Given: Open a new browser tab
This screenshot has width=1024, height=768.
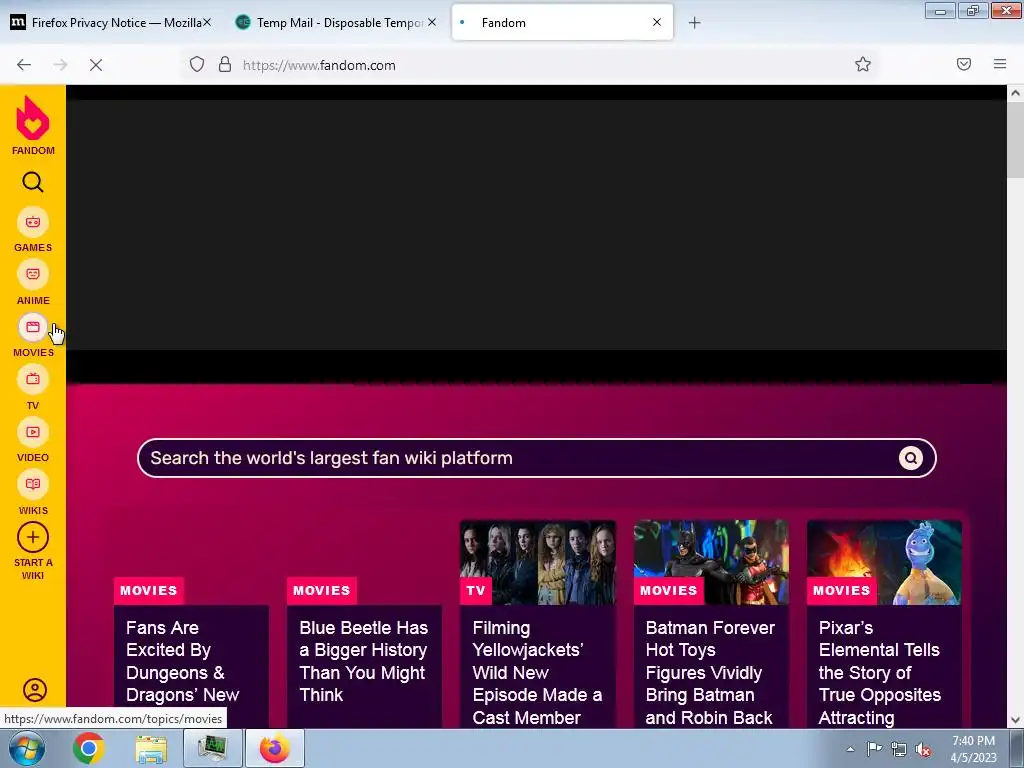Looking at the screenshot, I should (x=694, y=23).
